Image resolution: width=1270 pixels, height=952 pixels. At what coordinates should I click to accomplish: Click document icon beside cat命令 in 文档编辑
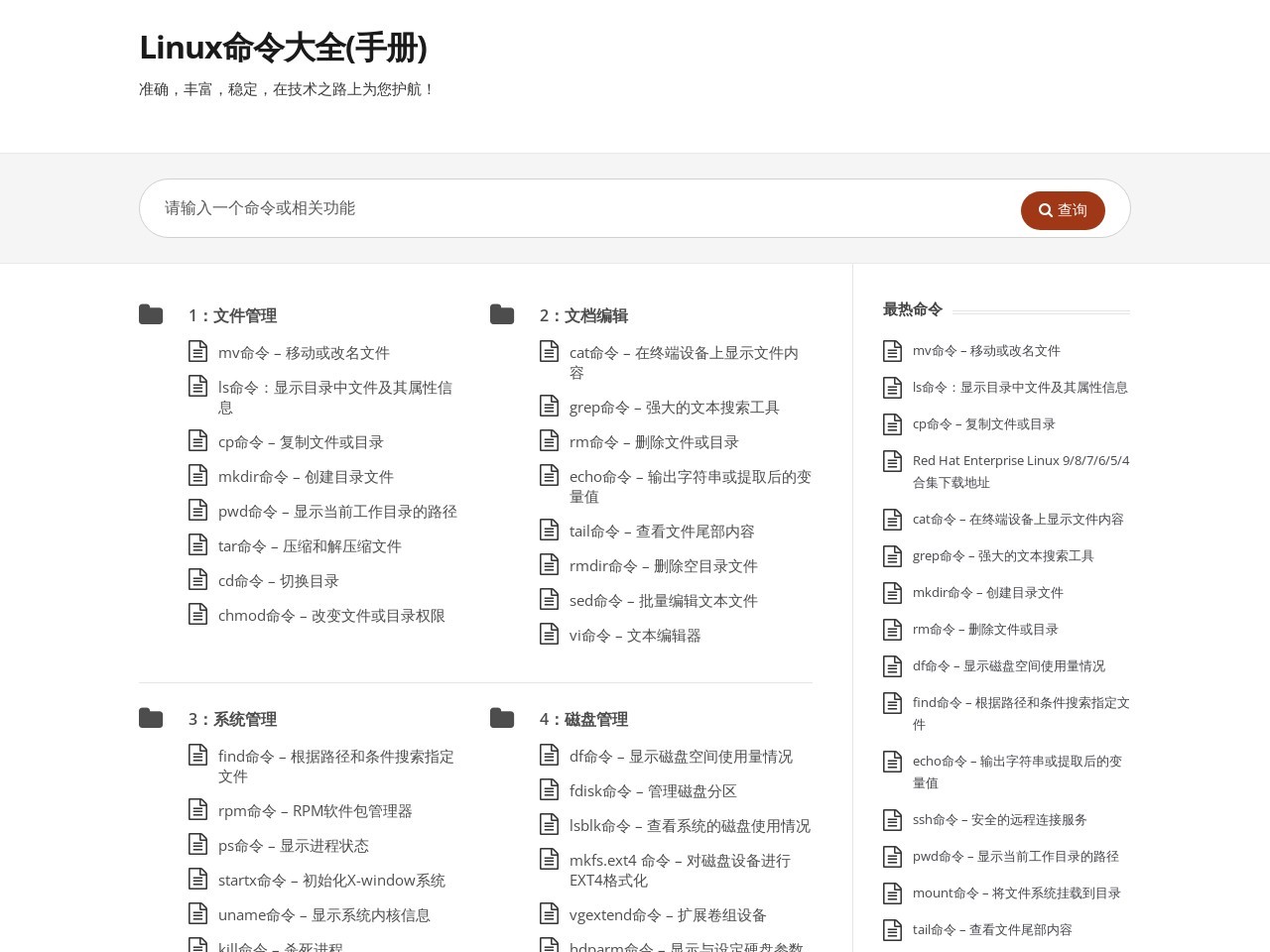click(549, 351)
